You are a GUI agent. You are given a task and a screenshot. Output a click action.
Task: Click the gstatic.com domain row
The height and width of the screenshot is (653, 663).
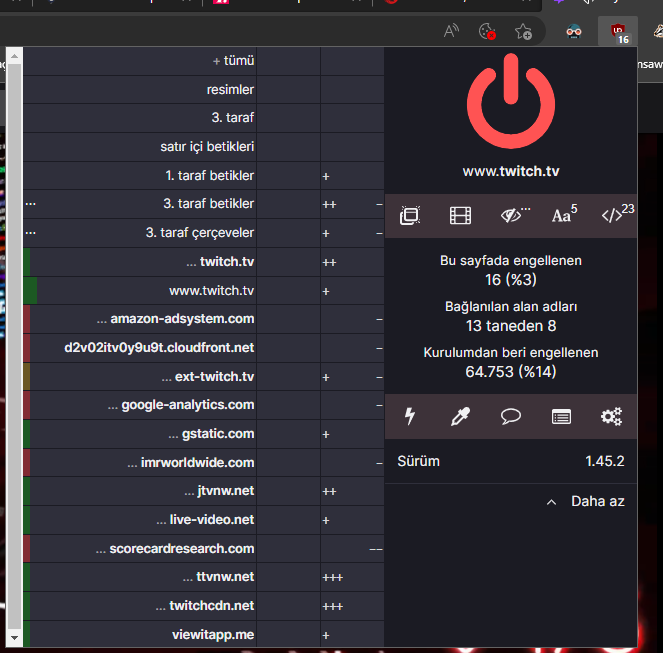tap(140, 434)
